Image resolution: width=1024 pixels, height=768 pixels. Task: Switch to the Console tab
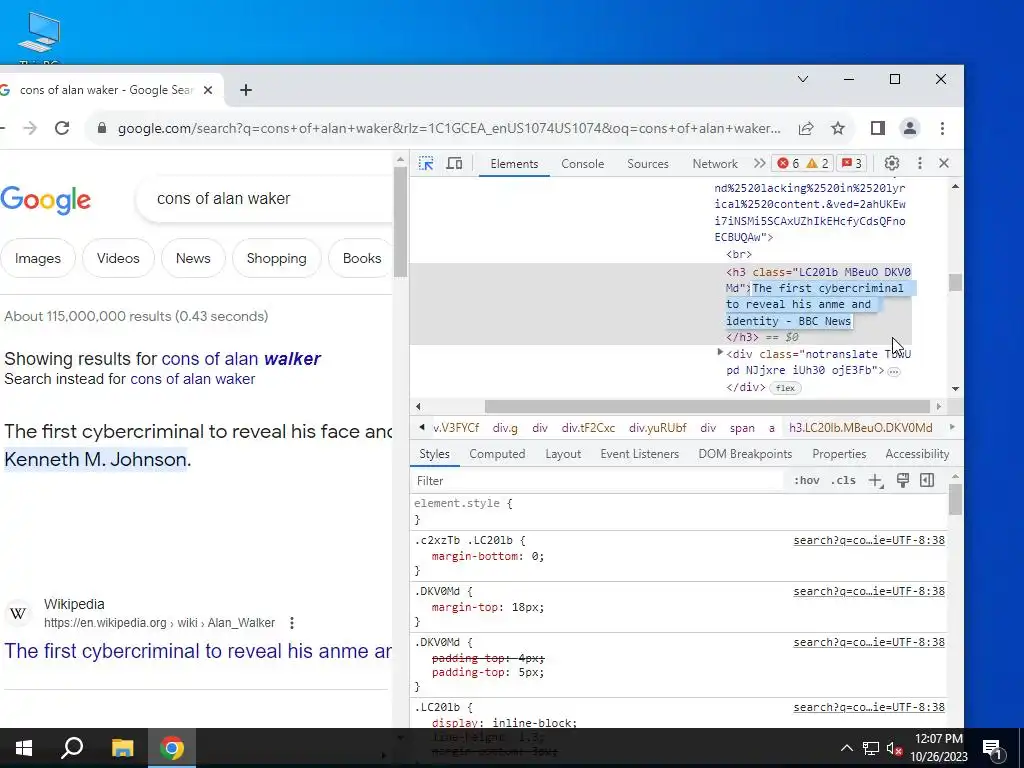pyautogui.click(x=583, y=164)
